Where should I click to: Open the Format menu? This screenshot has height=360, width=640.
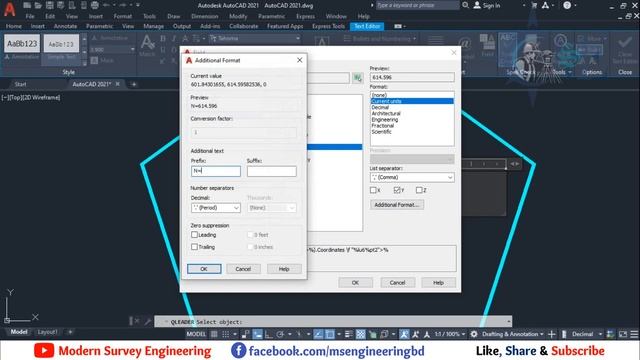pyautogui.click(x=122, y=16)
